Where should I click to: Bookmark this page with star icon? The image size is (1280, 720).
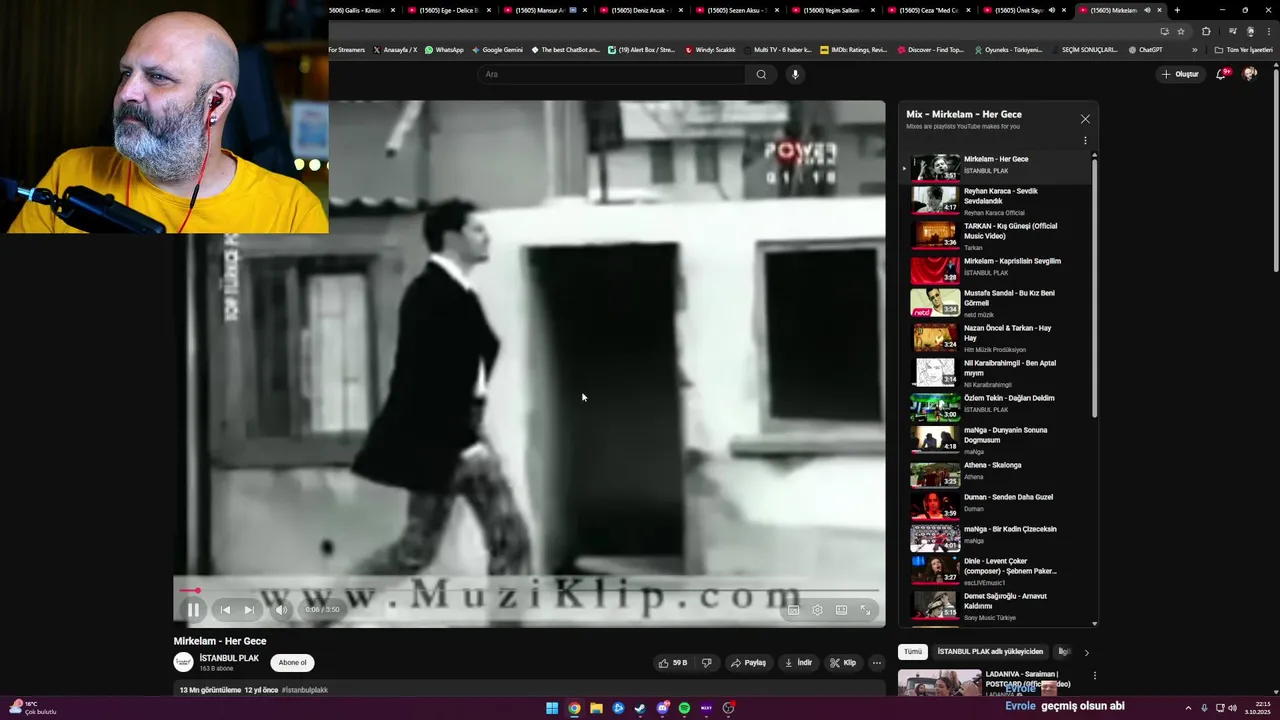1181,31
